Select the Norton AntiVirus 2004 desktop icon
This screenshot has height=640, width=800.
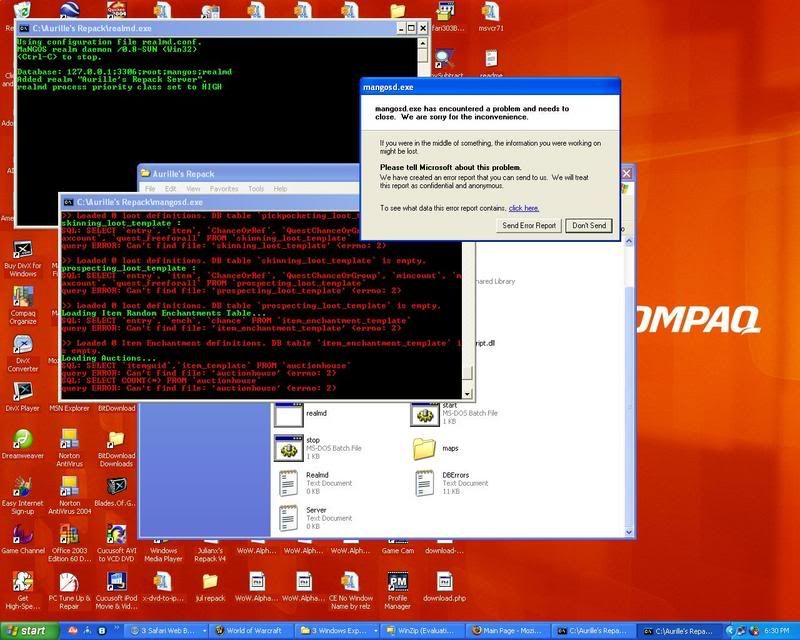point(69,495)
